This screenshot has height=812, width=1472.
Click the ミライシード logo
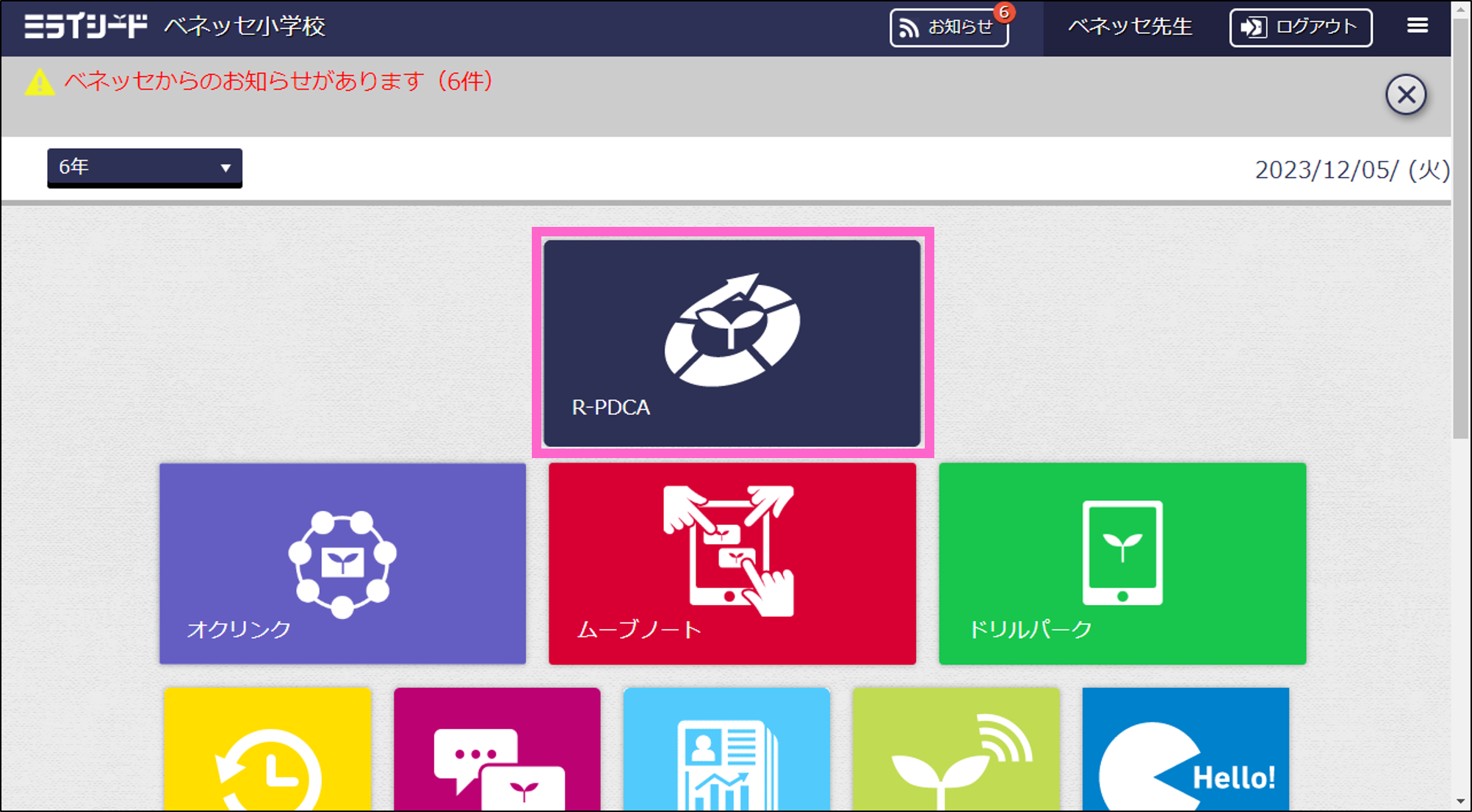pos(85,26)
